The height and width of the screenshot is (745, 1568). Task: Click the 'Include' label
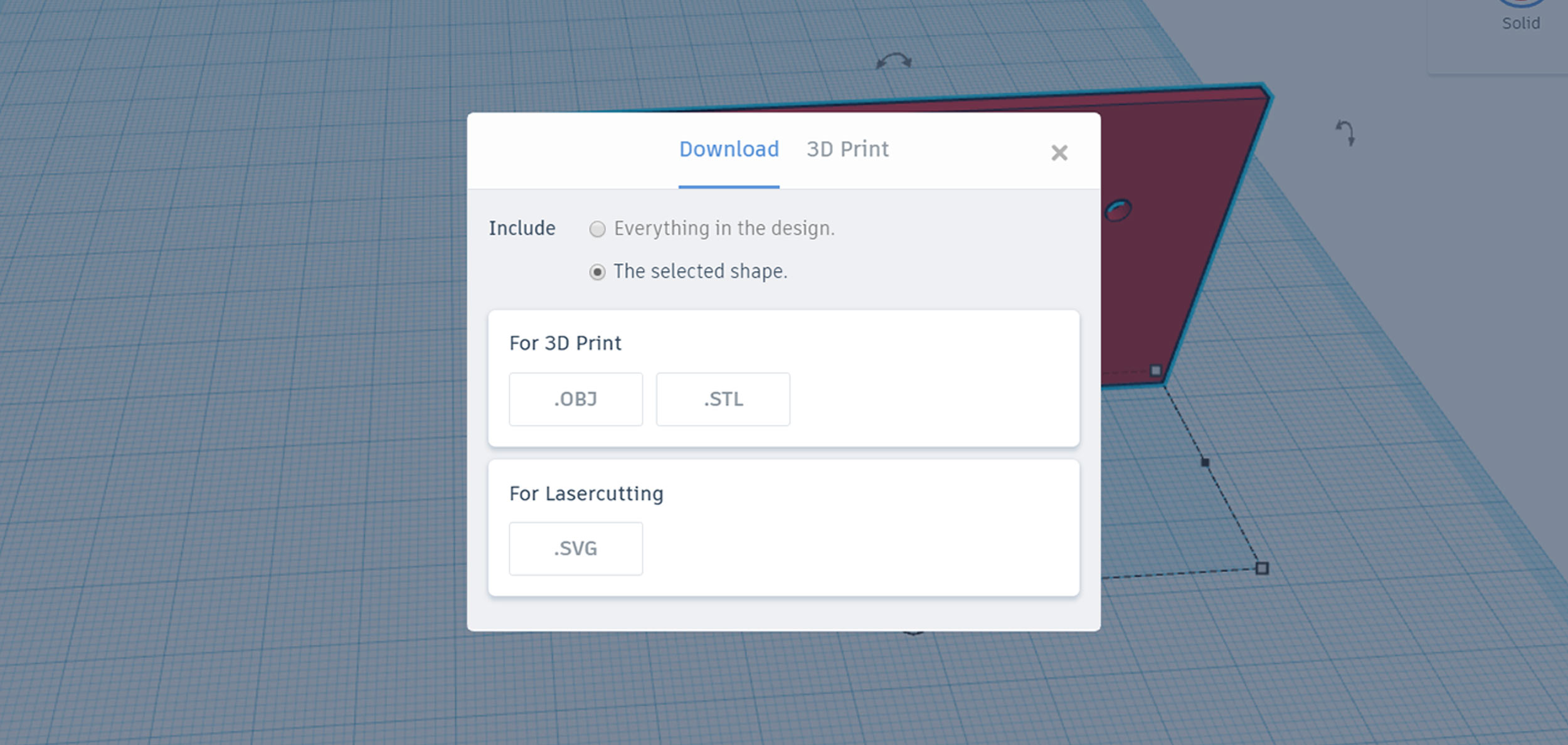pyautogui.click(x=522, y=228)
